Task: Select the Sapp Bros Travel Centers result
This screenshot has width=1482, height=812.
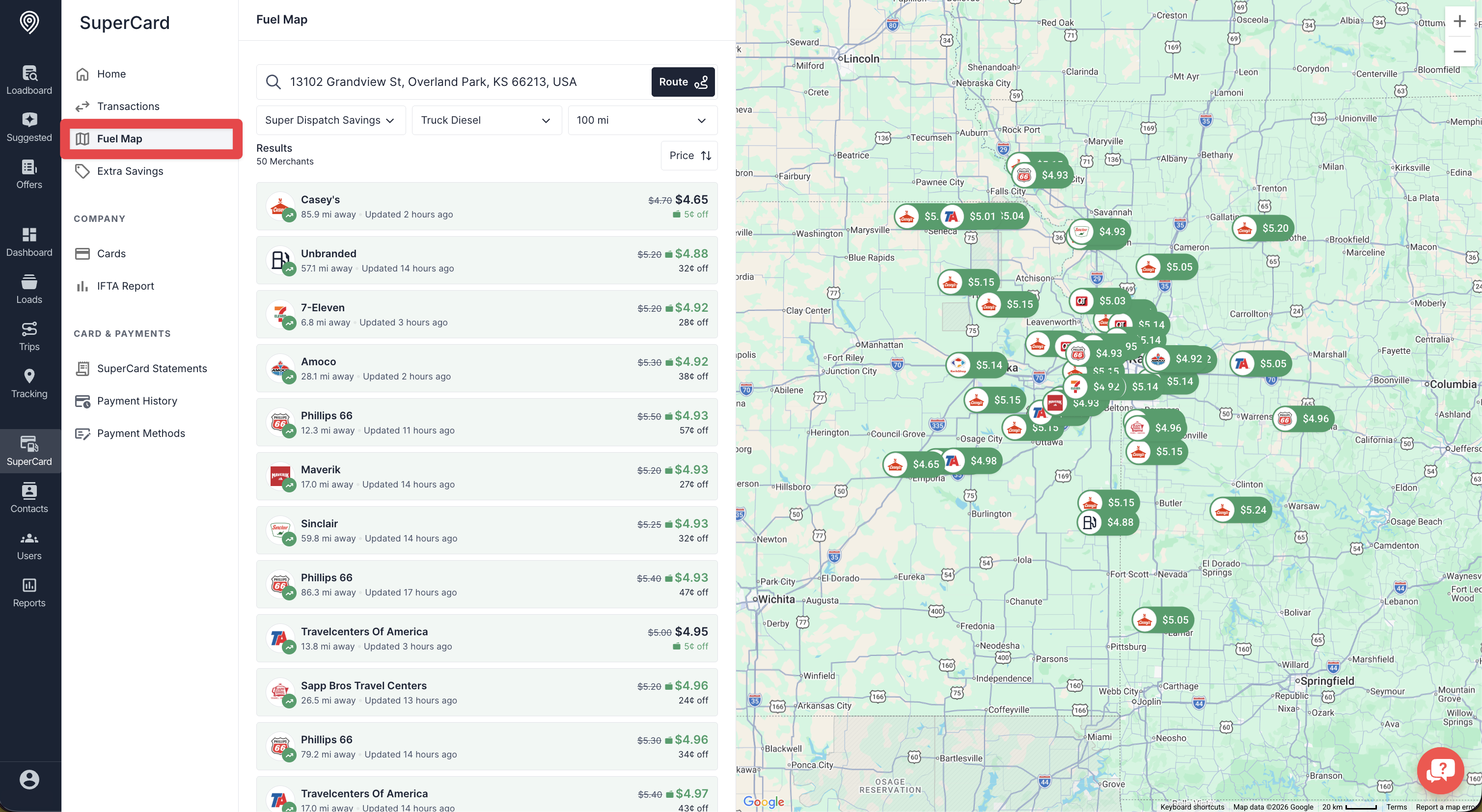Action: [x=487, y=692]
